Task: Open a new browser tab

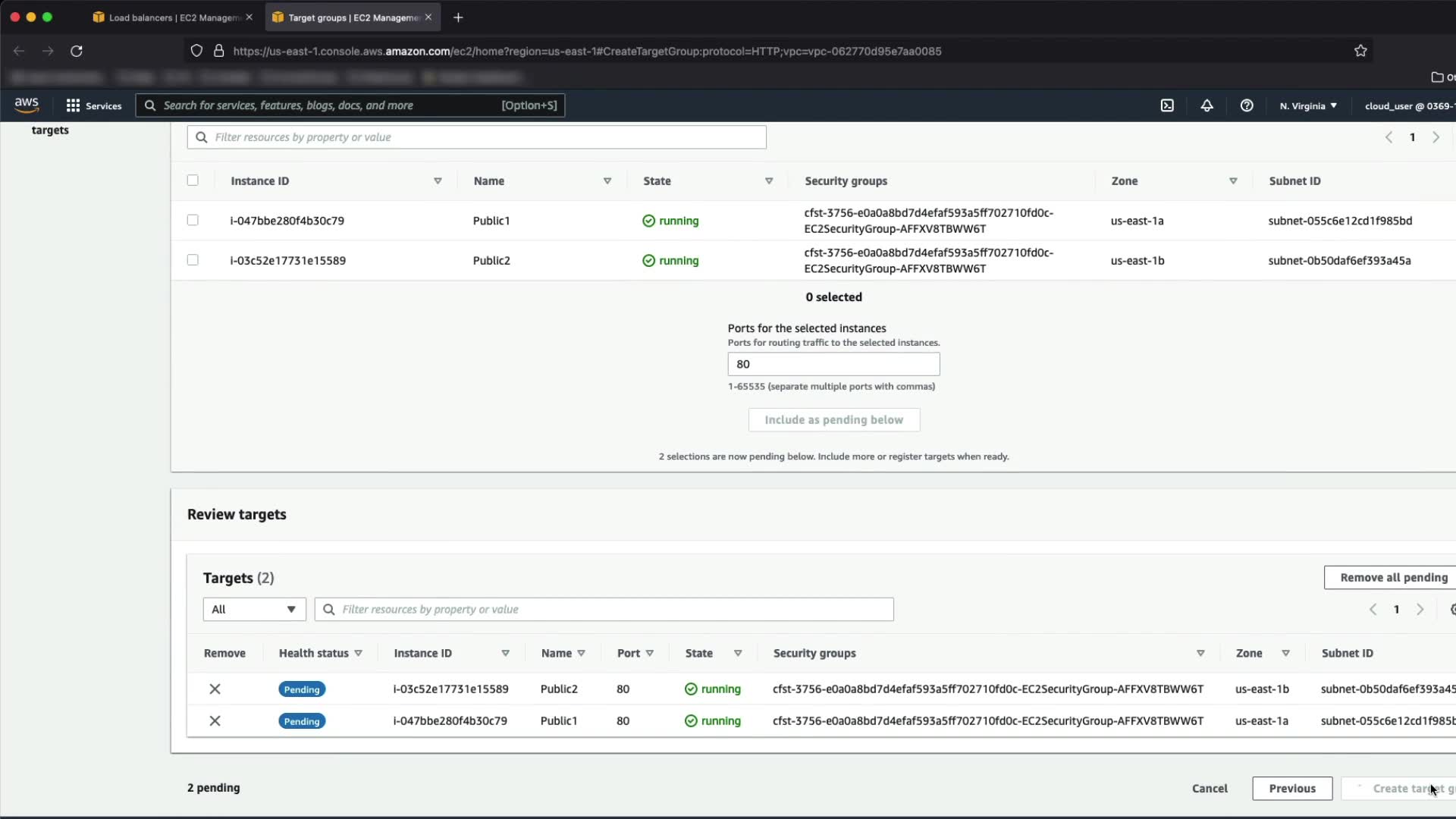Action: point(458,17)
